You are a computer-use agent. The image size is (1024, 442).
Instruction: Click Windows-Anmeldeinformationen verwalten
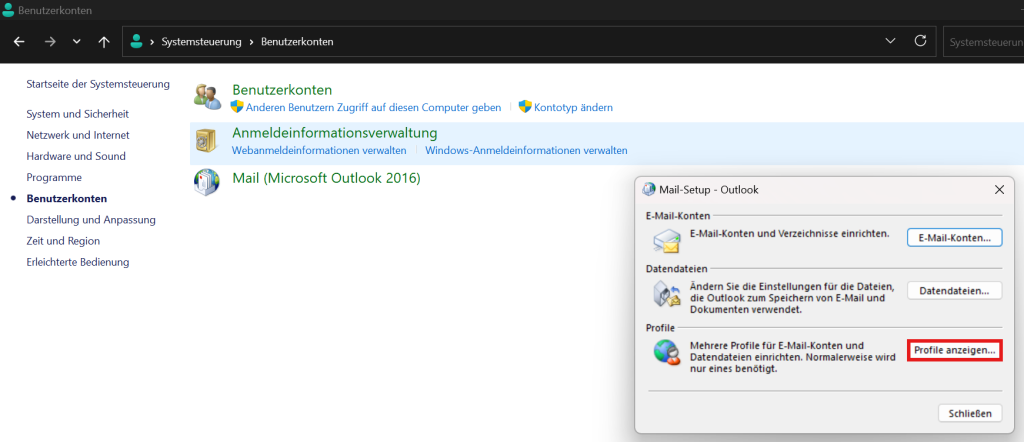coord(526,151)
